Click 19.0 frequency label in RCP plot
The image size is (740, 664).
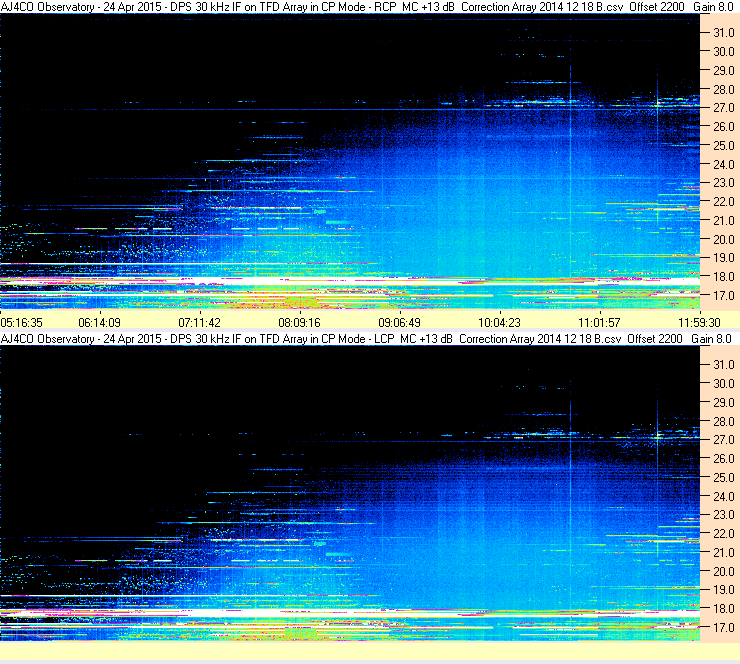[724, 258]
